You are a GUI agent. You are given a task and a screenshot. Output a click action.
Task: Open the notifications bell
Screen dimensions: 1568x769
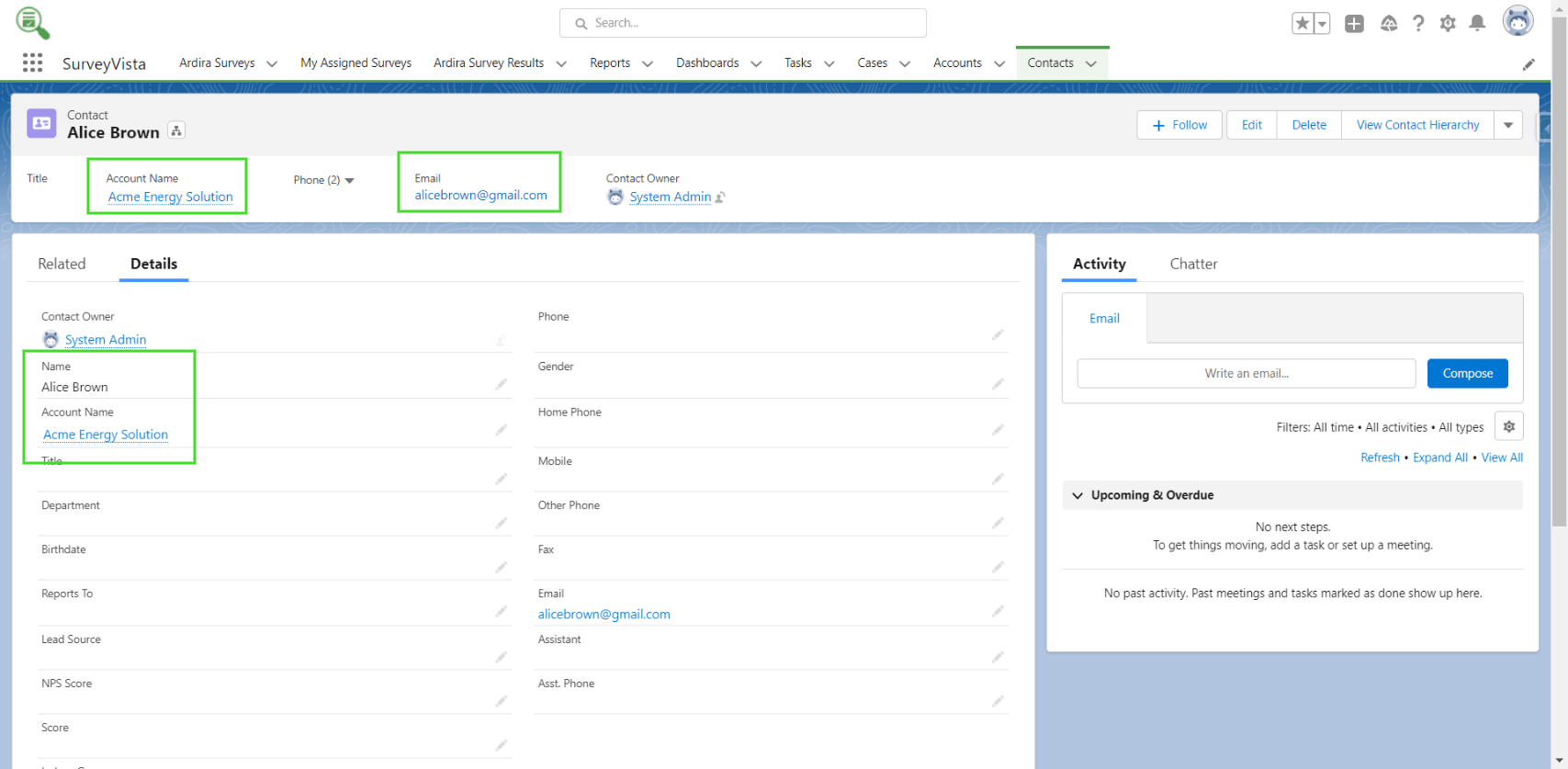pyautogui.click(x=1477, y=24)
